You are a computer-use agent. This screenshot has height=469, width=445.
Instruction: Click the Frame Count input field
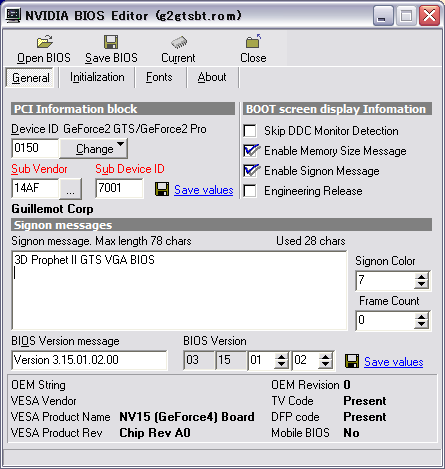[x=386, y=320]
